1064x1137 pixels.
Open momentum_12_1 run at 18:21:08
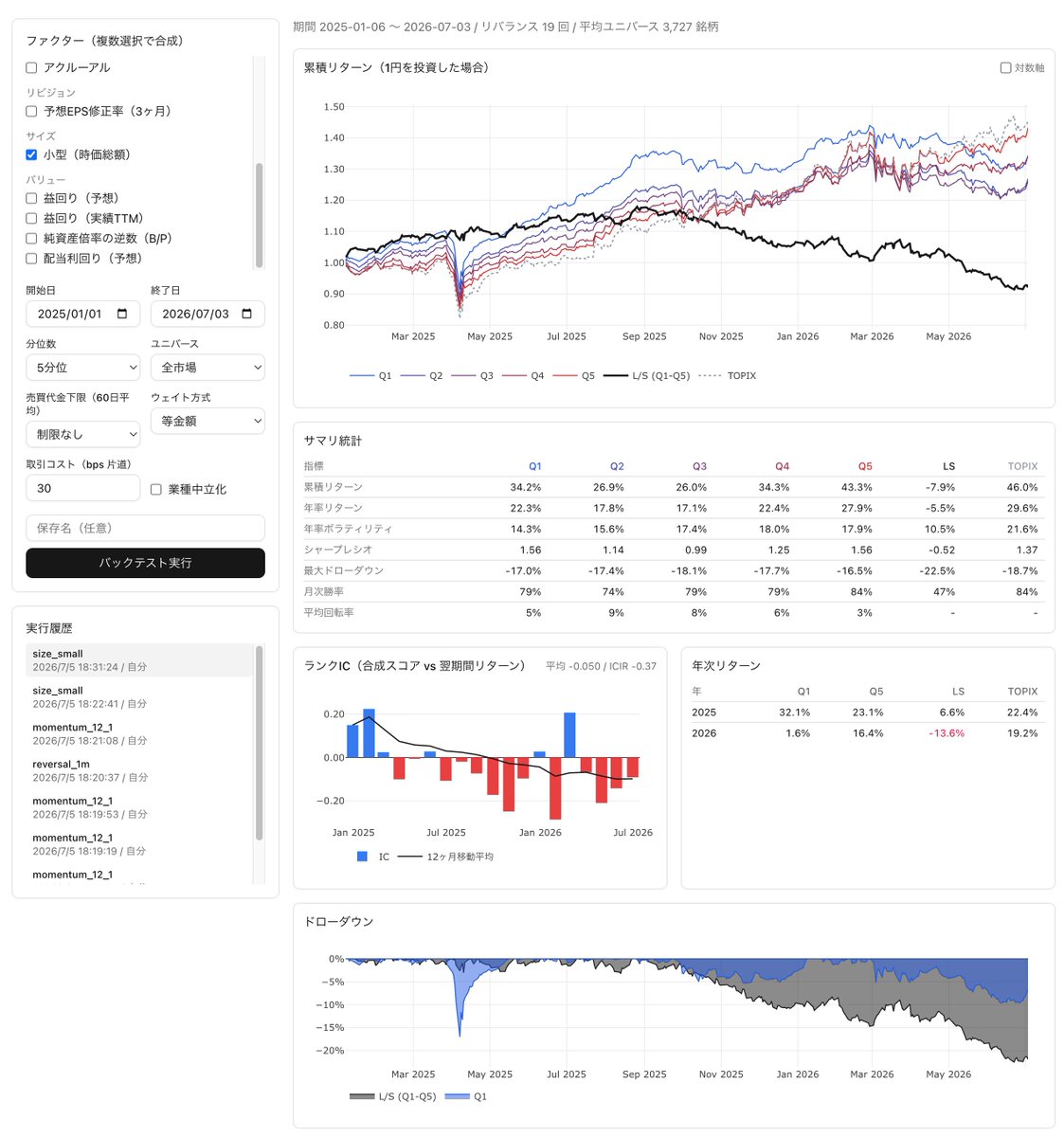tap(139, 734)
